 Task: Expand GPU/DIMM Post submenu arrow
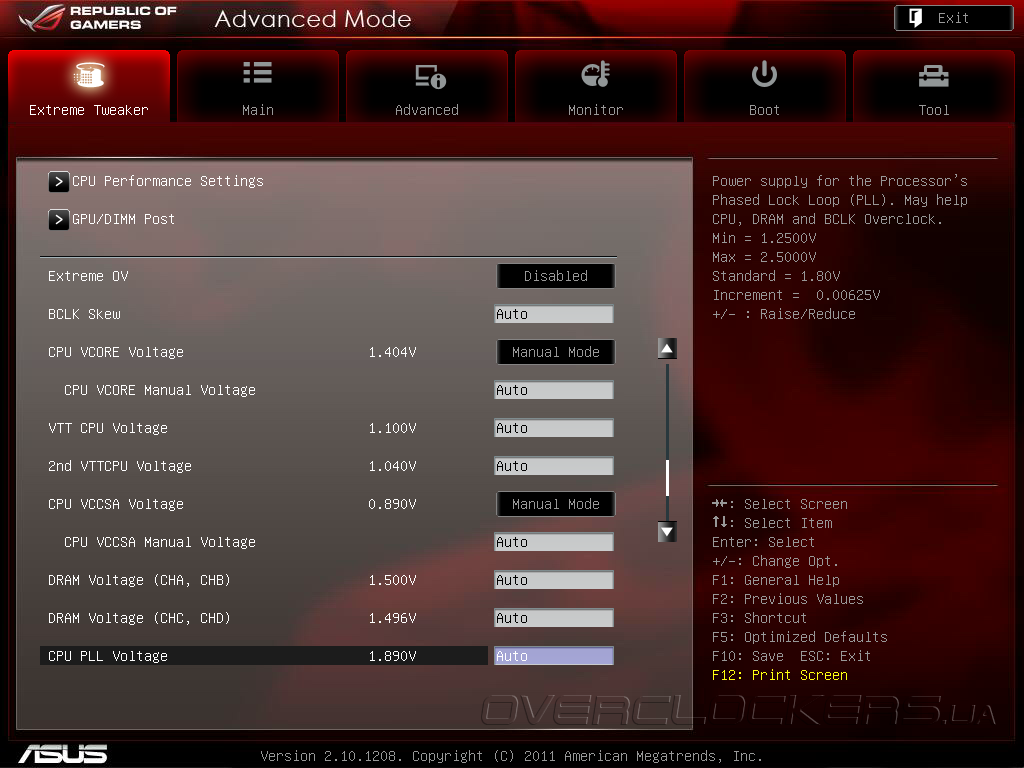58,219
